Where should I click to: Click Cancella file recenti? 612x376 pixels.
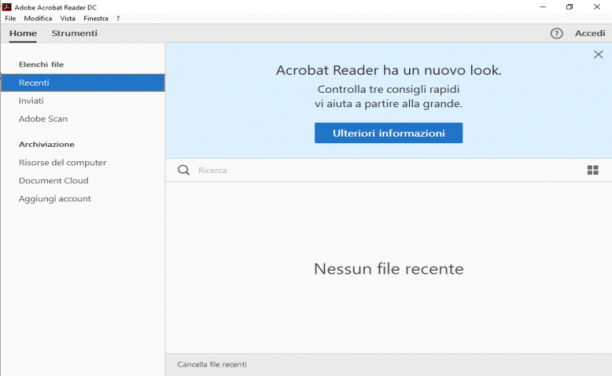click(212, 364)
